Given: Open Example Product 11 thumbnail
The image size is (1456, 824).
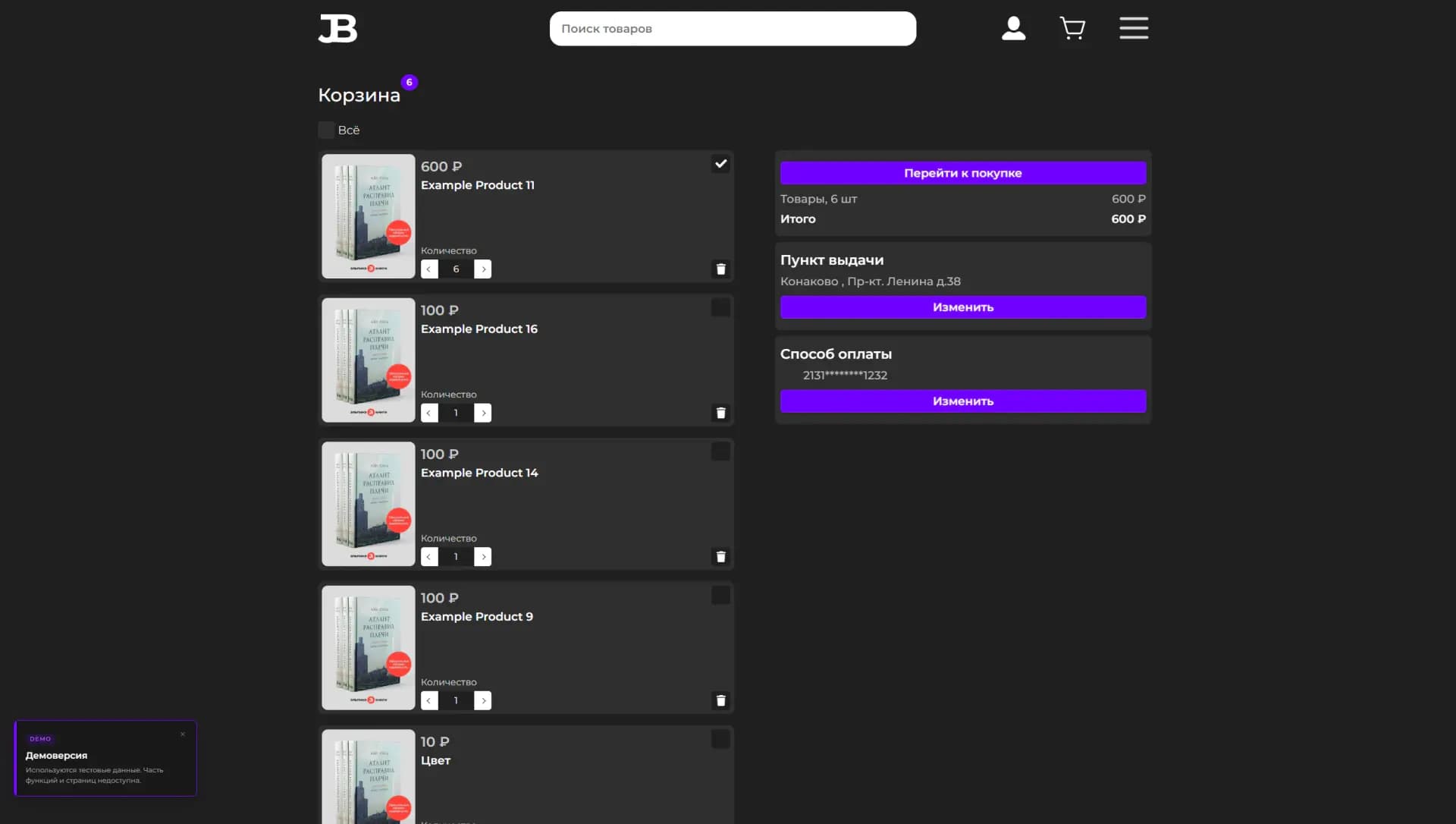Looking at the screenshot, I should click(x=369, y=216).
